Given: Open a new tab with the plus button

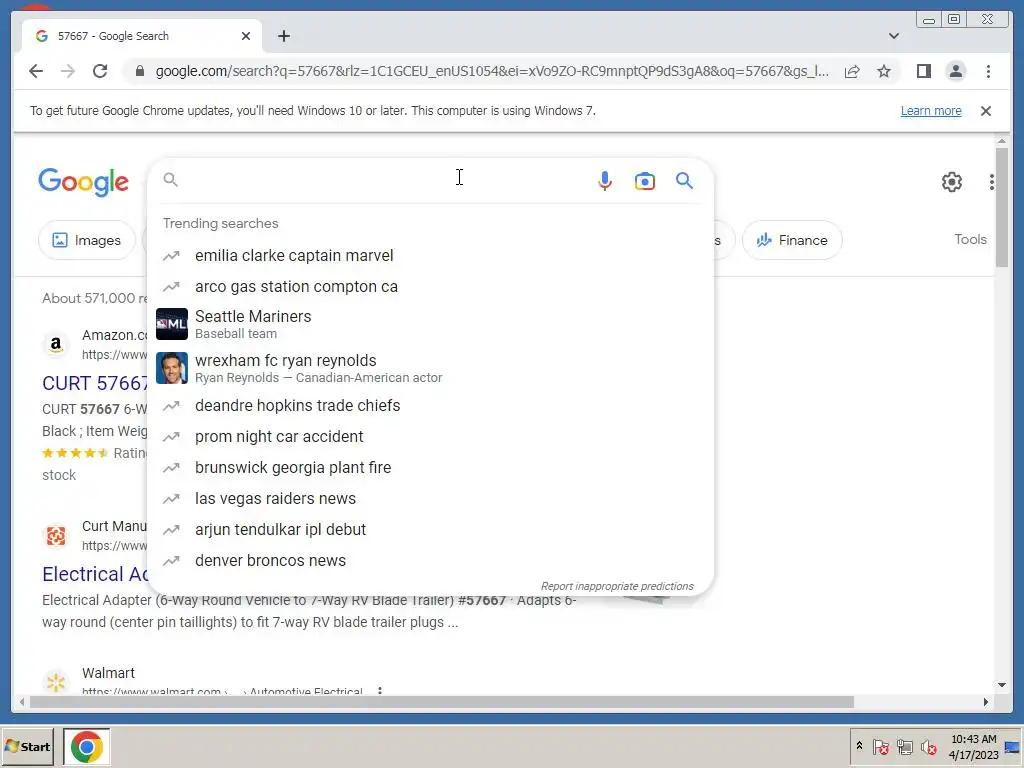Looking at the screenshot, I should [283, 36].
